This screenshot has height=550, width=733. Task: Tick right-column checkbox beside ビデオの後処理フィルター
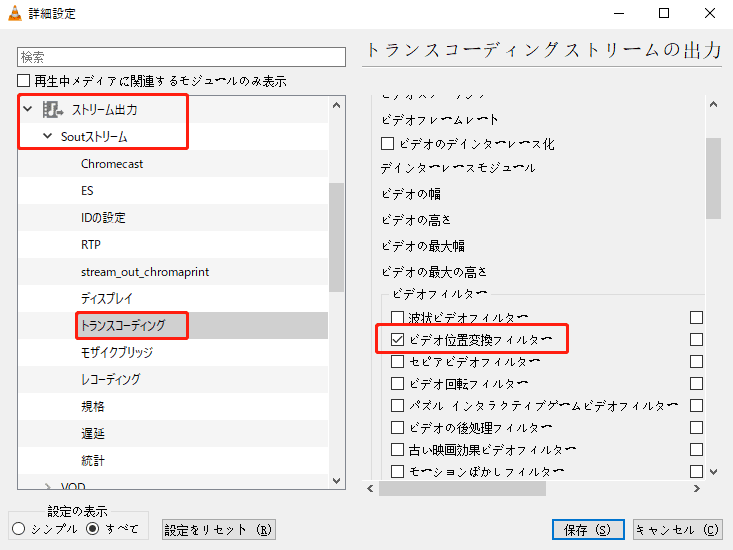[x=697, y=428]
